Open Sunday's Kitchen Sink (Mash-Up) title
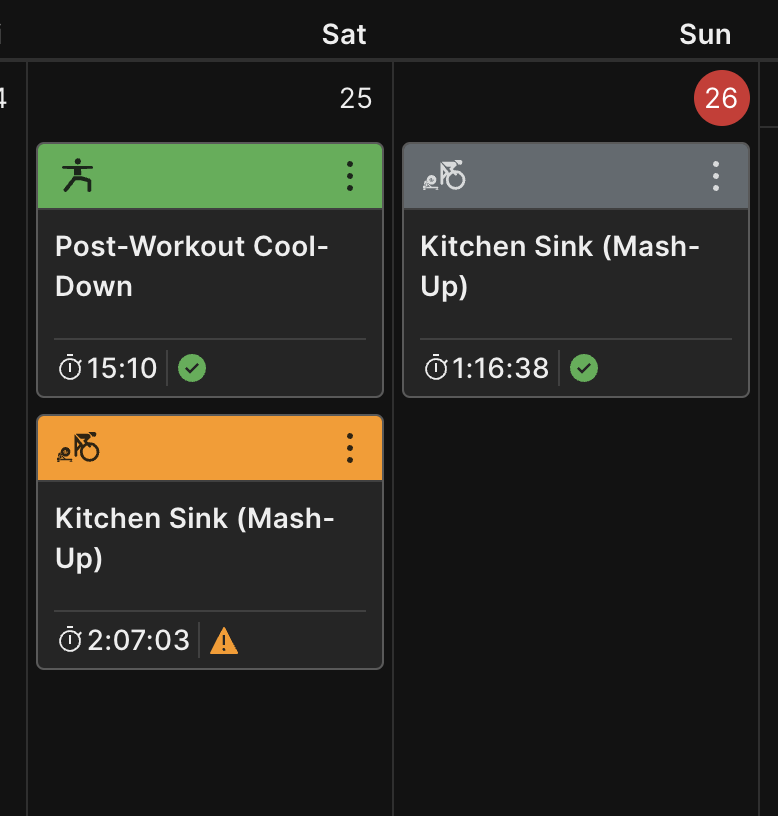Viewport: 778px width, 816px height. tap(560, 266)
